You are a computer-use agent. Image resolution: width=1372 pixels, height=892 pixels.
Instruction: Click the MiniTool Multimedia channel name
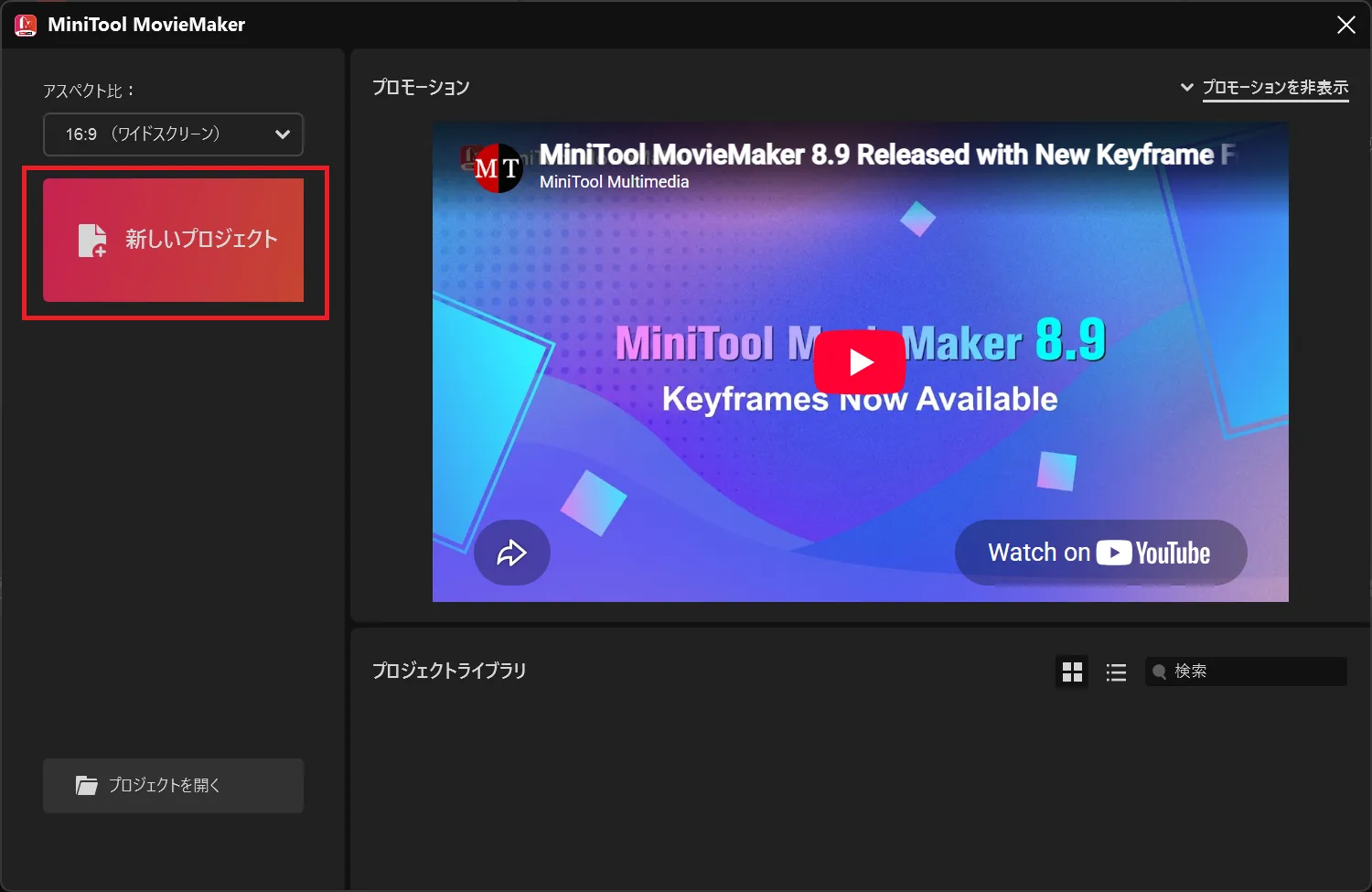614,182
